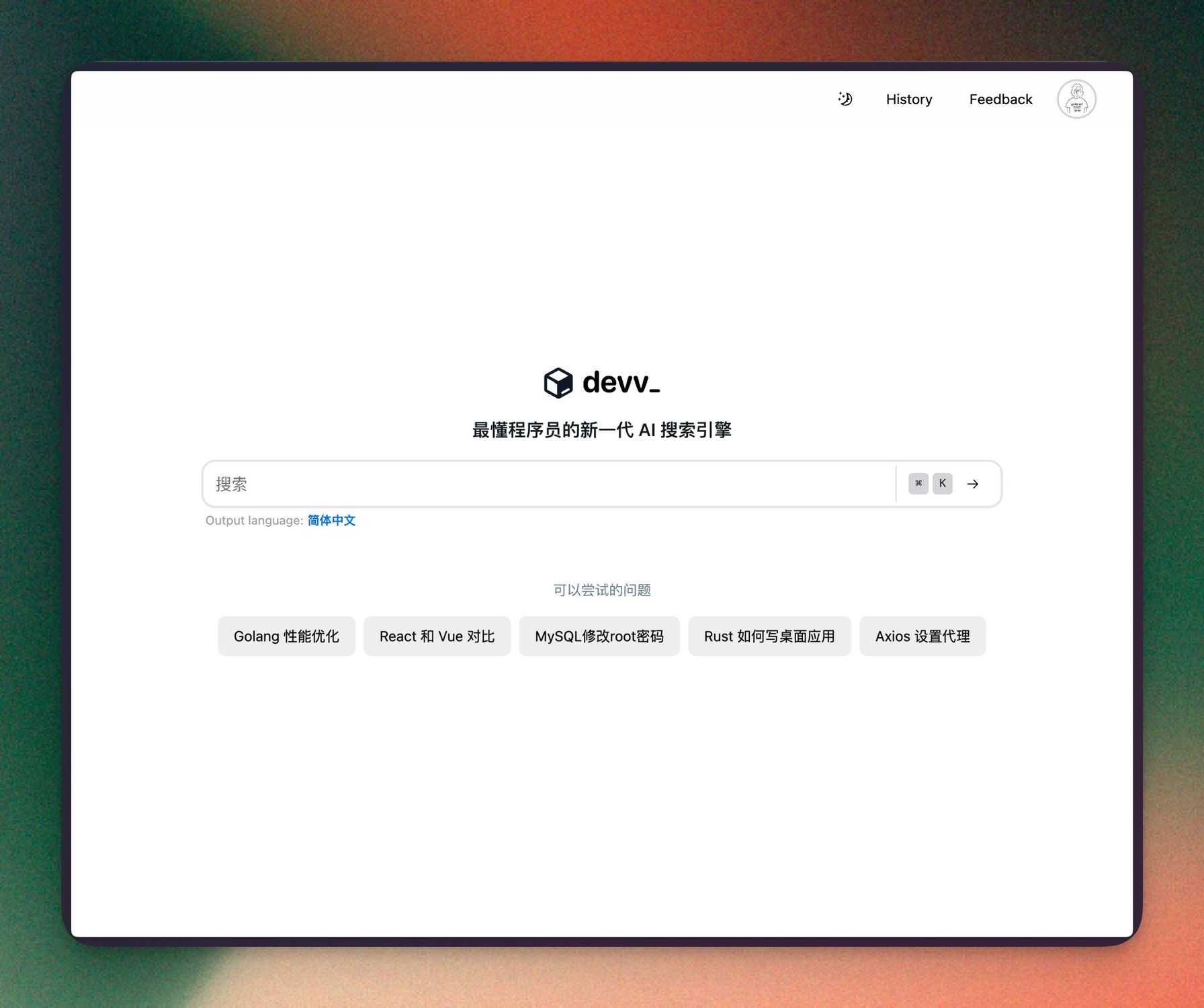This screenshot has height=1008, width=1204.
Task: Choose the MySQL修改root密码 suggestion
Action: [x=599, y=636]
